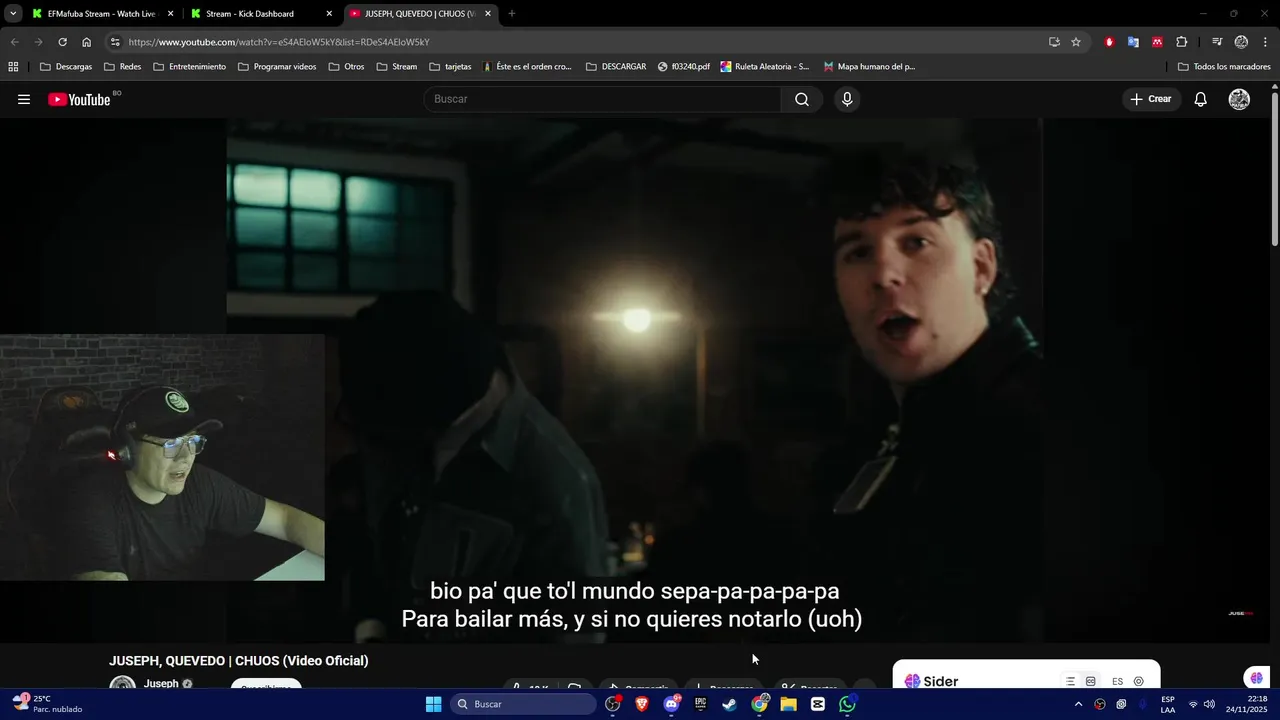Open the Chrome three-dot menu

pos(1266,42)
